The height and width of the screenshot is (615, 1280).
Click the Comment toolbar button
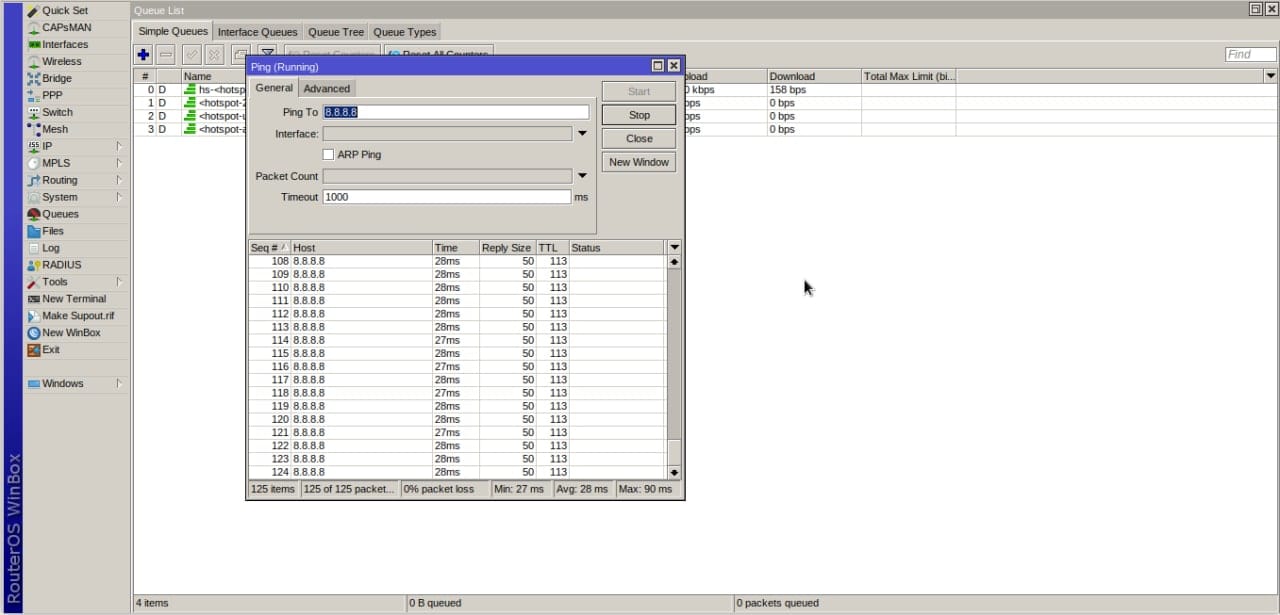(x=241, y=54)
